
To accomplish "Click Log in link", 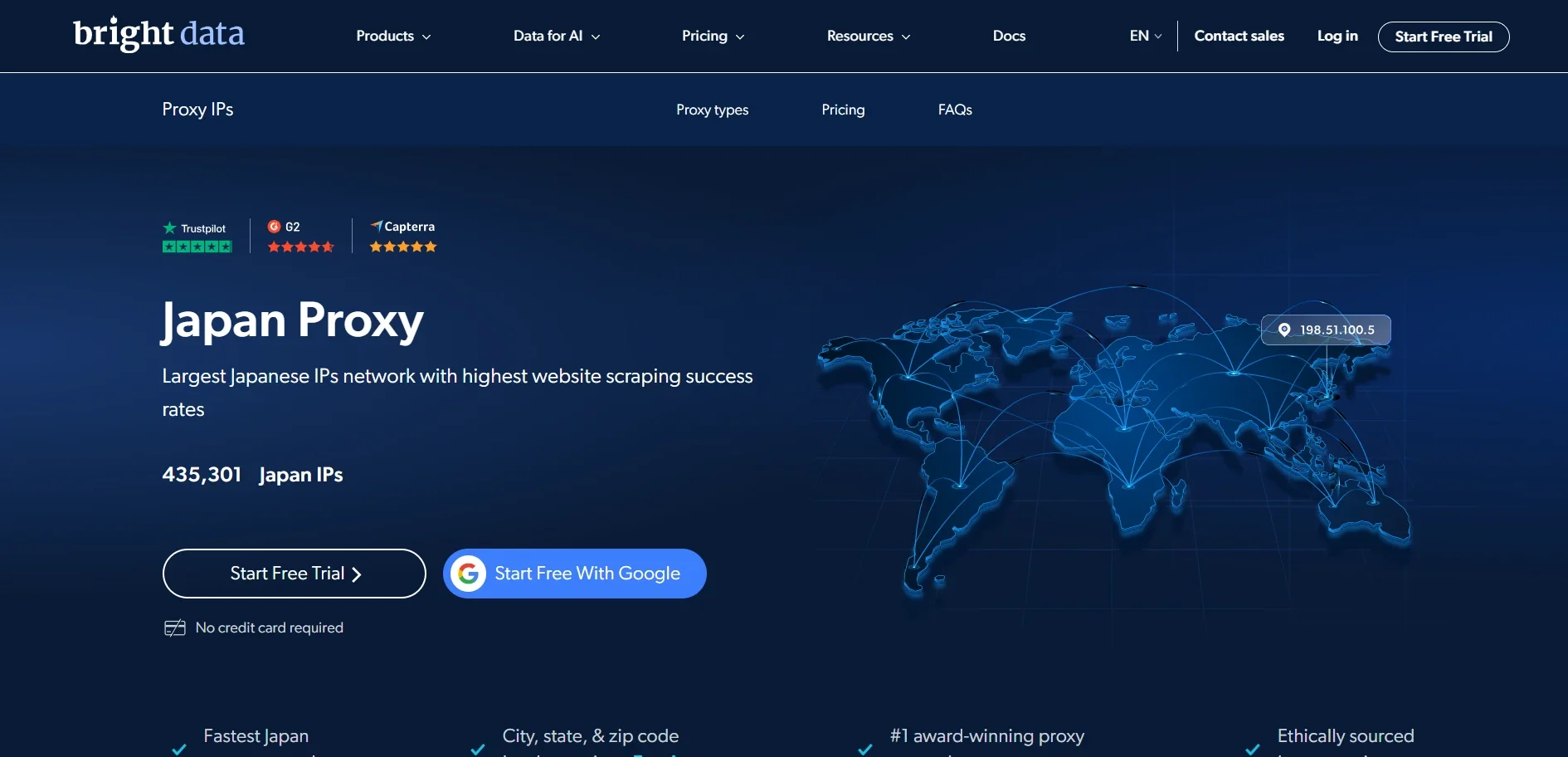I will [1337, 36].
